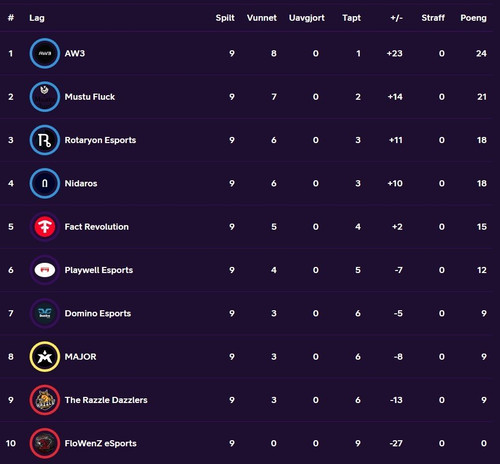Click the FloWenZ eSports team name
This screenshot has height=464, width=500.
pyautogui.click(x=101, y=443)
